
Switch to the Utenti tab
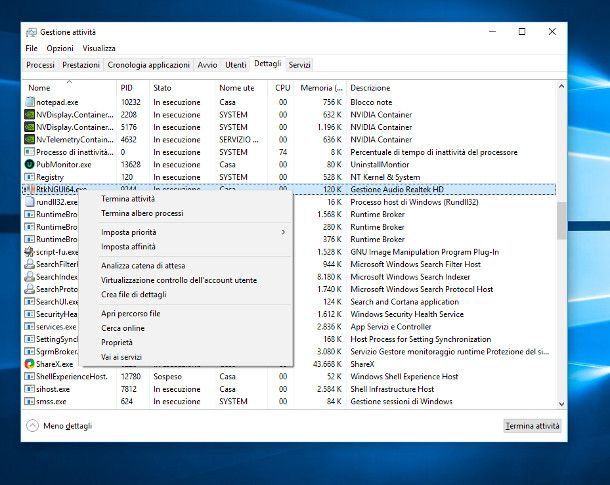[x=236, y=65]
